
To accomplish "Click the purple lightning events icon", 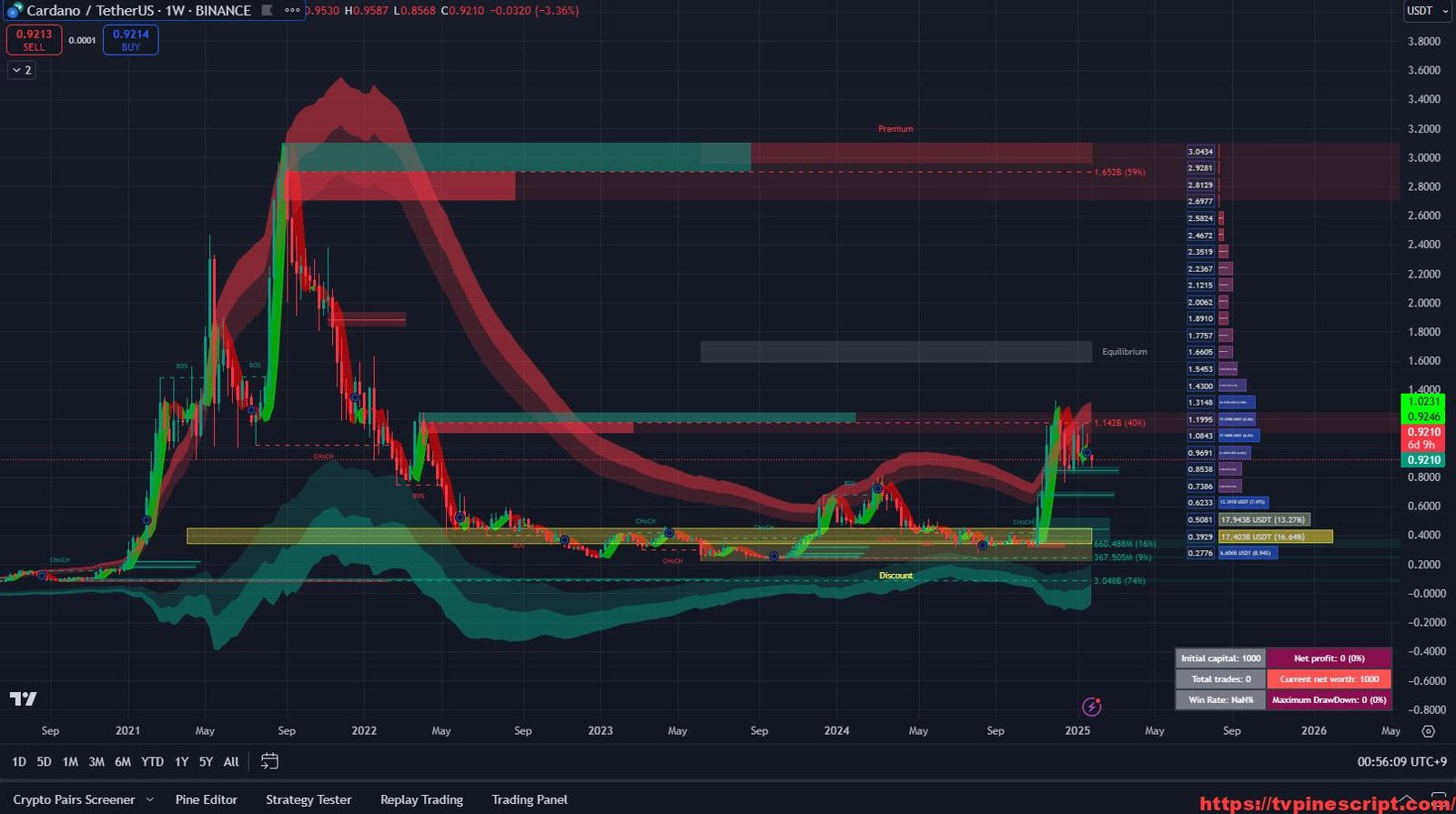I will 1091,707.
